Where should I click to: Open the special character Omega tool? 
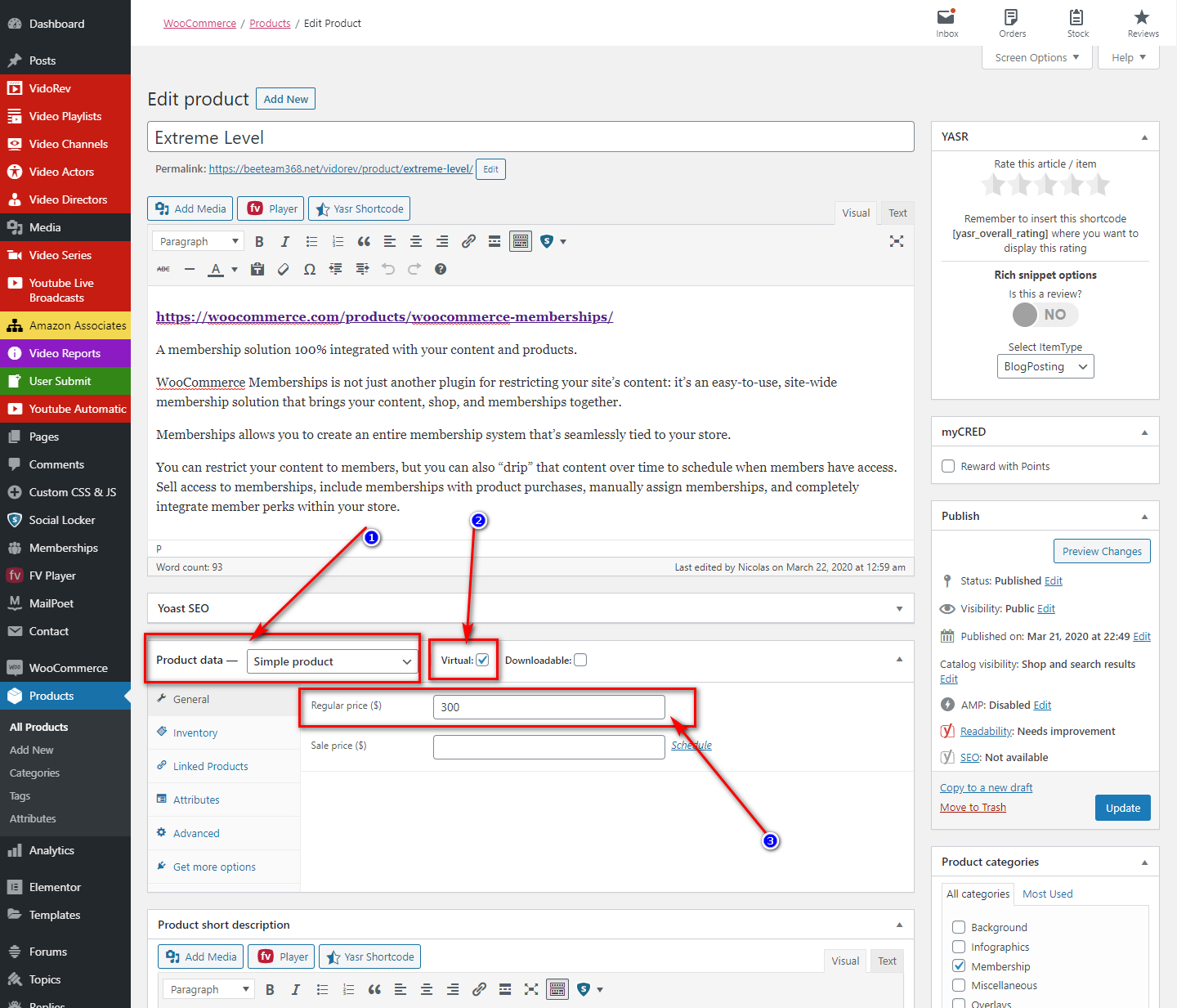(x=310, y=269)
